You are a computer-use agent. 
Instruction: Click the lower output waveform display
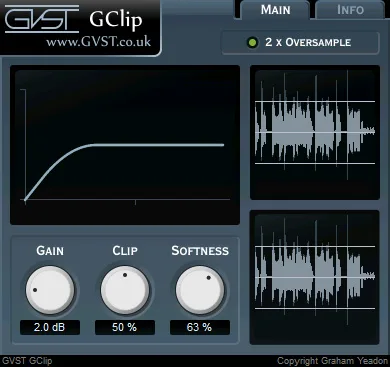pyautogui.click(x=315, y=277)
